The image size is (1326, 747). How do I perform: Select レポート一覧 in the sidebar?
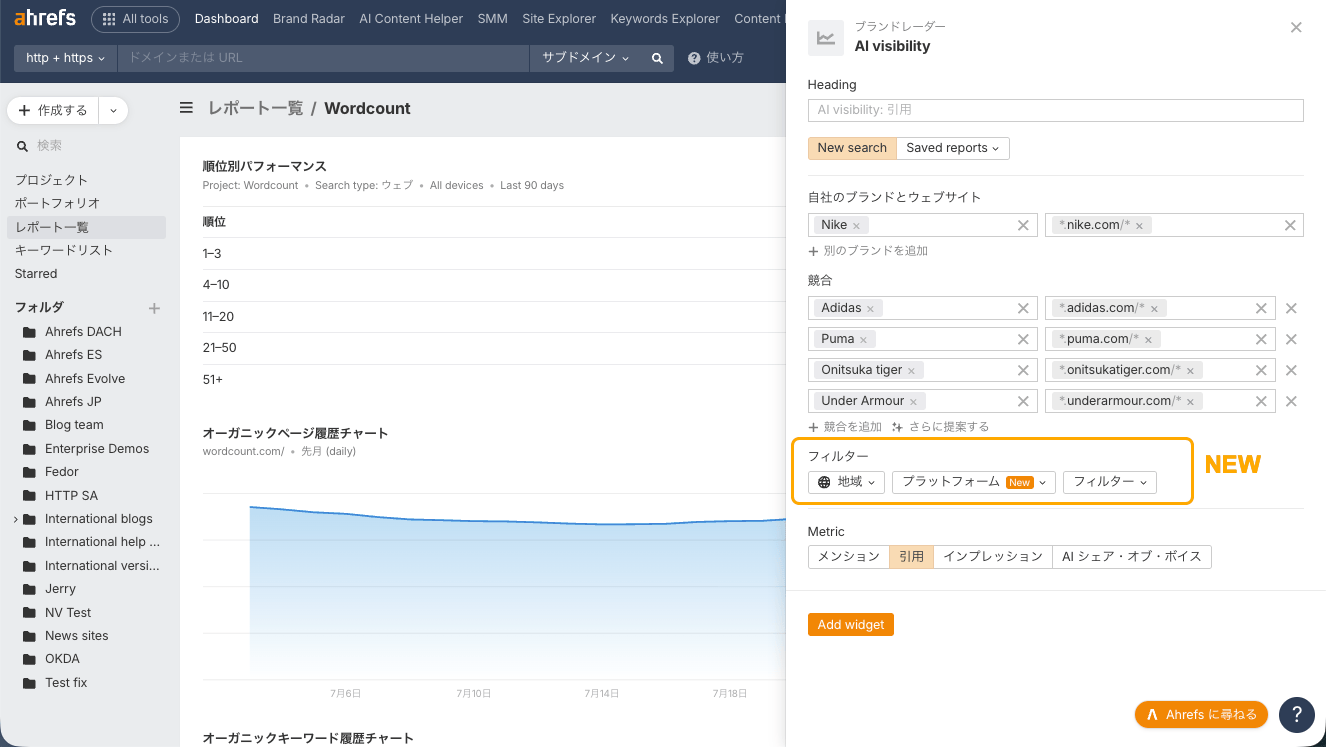click(86, 227)
